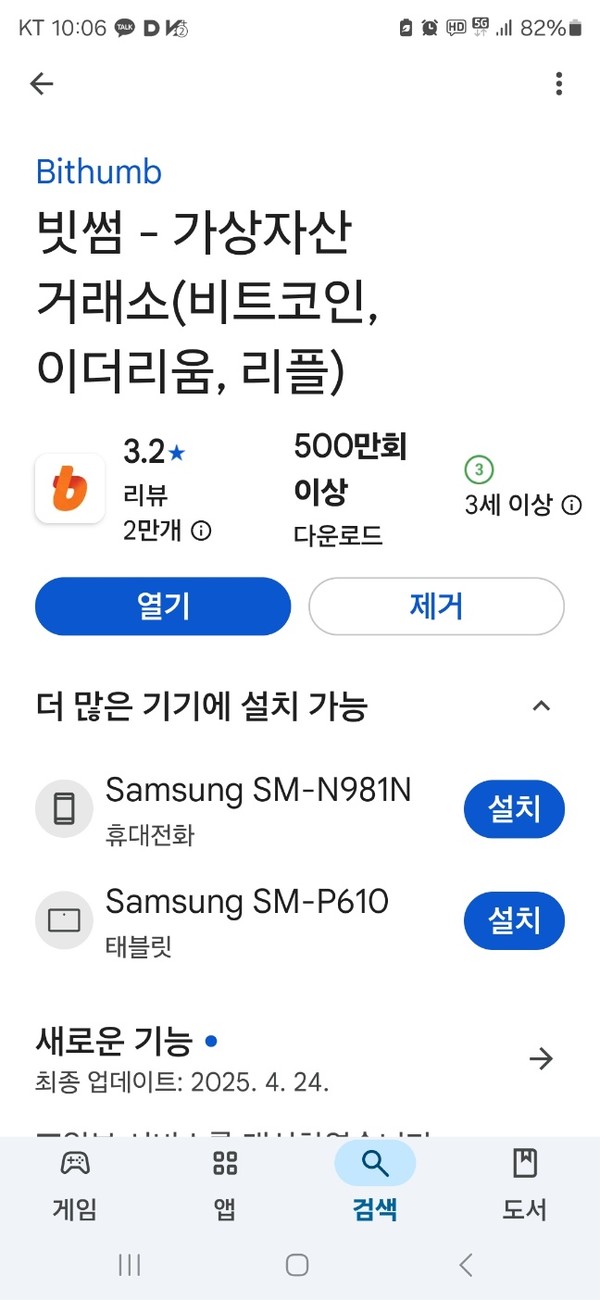Screen dimensions: 600x1300
Task: Collapse the 더 많은 기기에 설치 가능 section
Action: (x=541, y=706)
